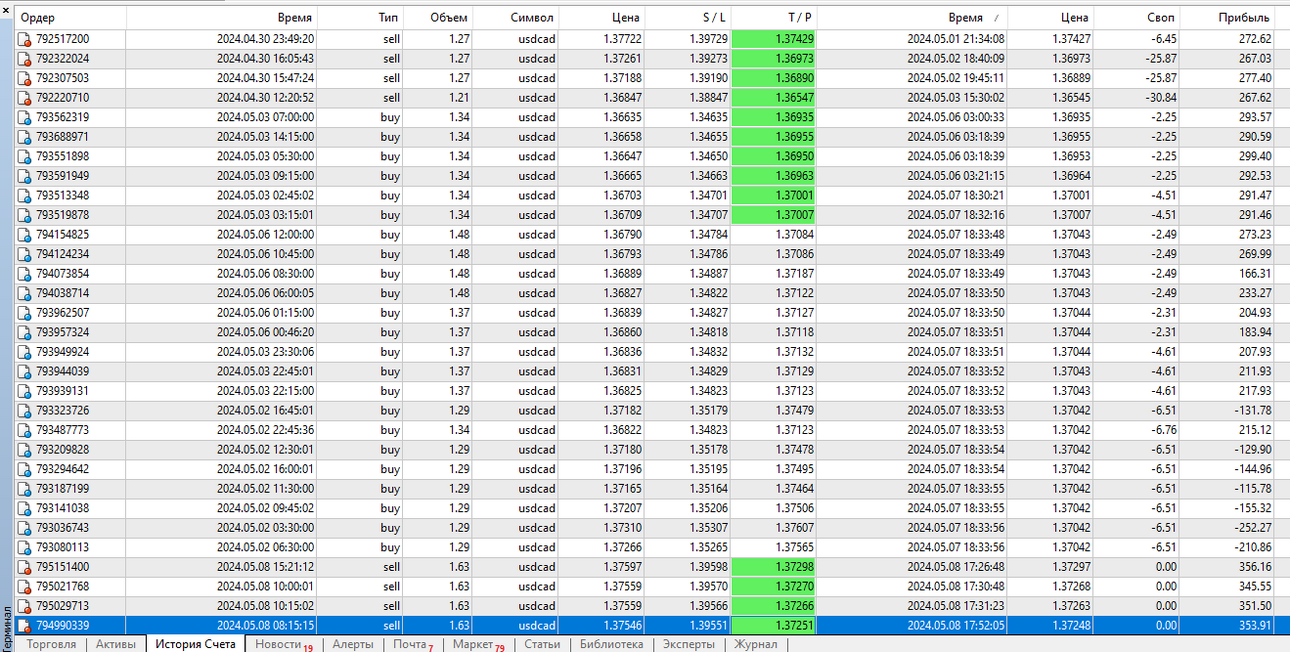Click the Символ column header
This screenshot has width=1290, height=652.
(516, 18)
